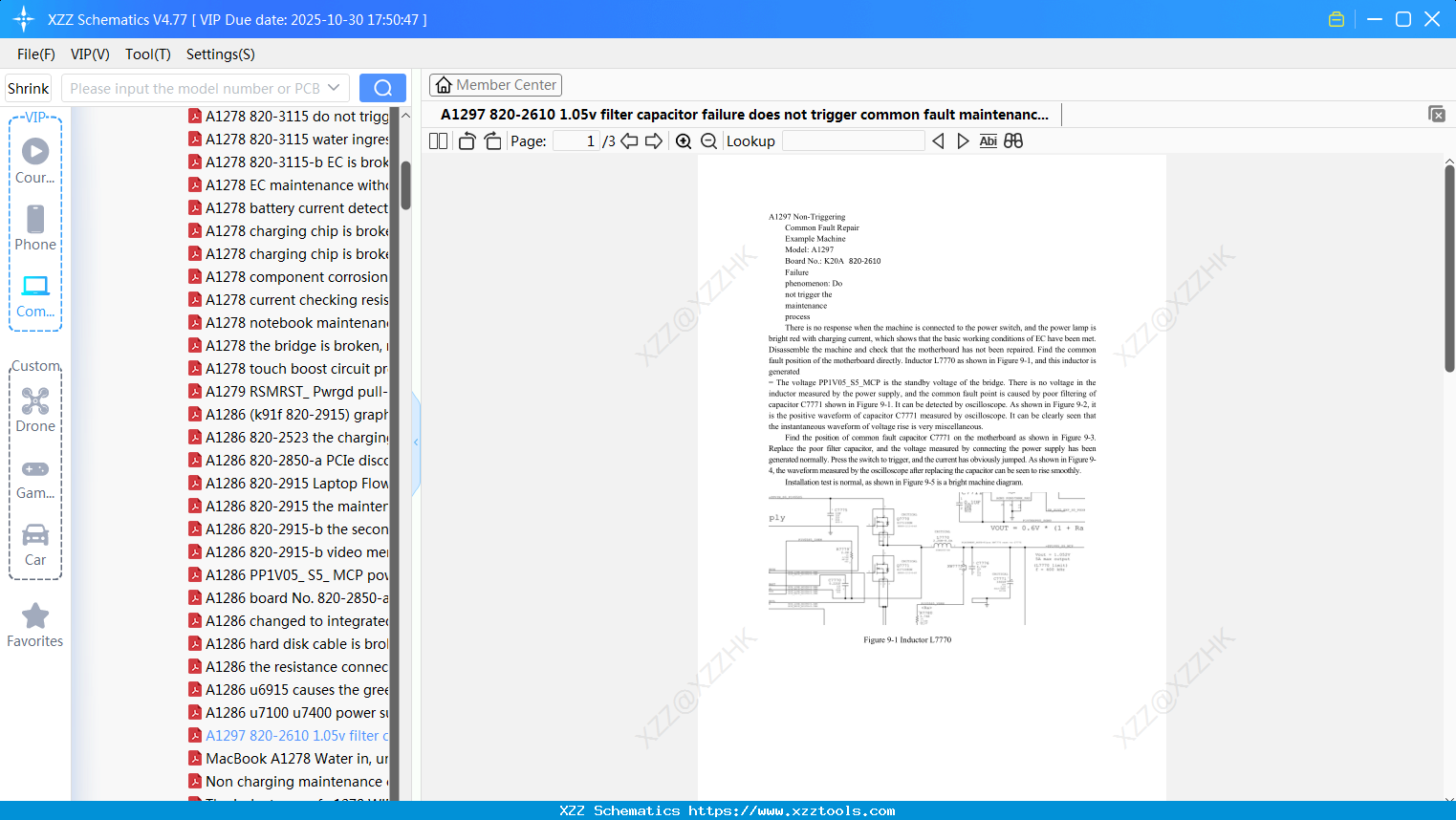1456x820 pixels.
Task: Open Favorites in the sidebar
Action: (x=35, y=625)
